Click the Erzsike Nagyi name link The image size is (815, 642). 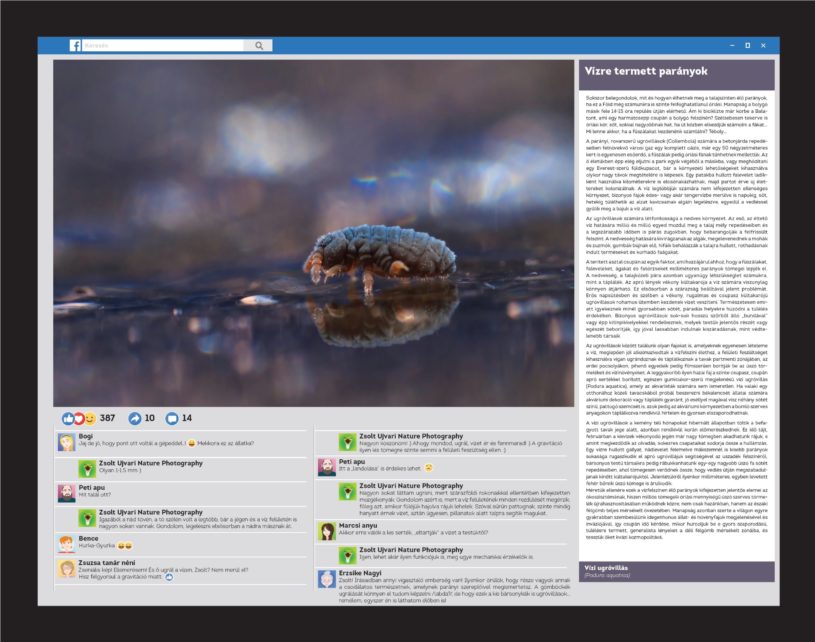coord(362,573)
